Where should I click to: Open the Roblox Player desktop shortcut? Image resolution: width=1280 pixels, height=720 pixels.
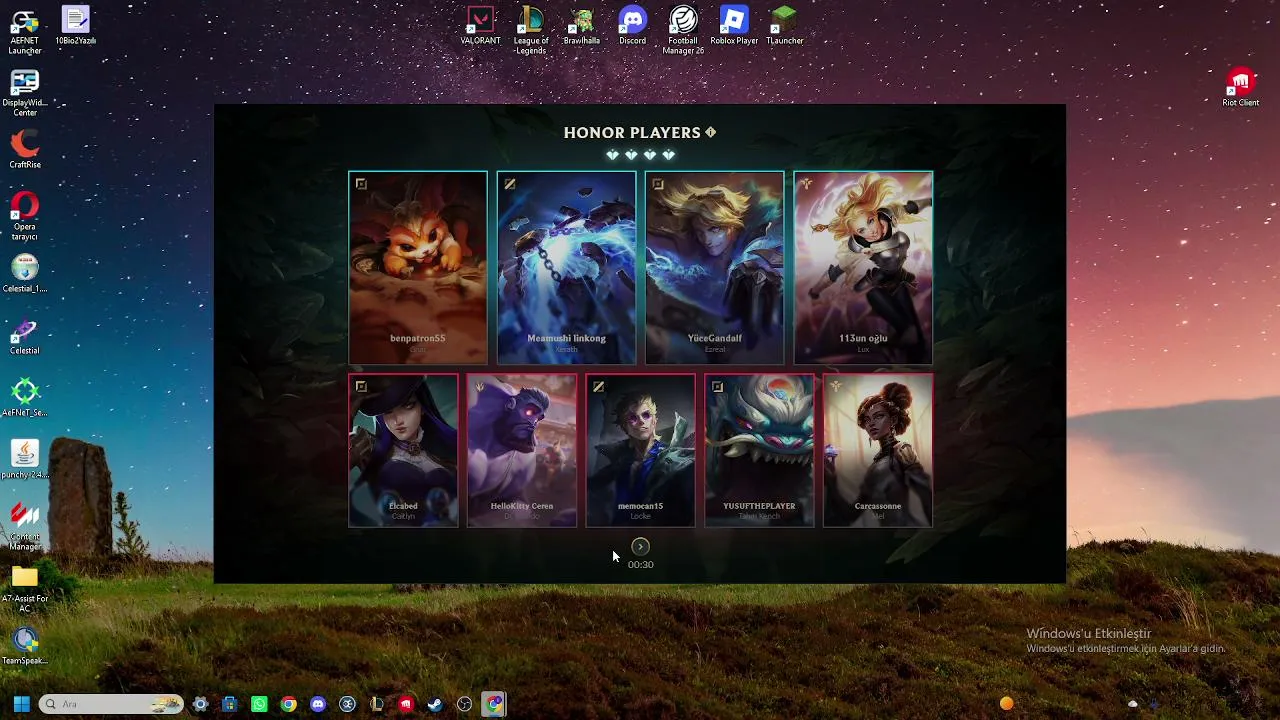tap(734, 26)
